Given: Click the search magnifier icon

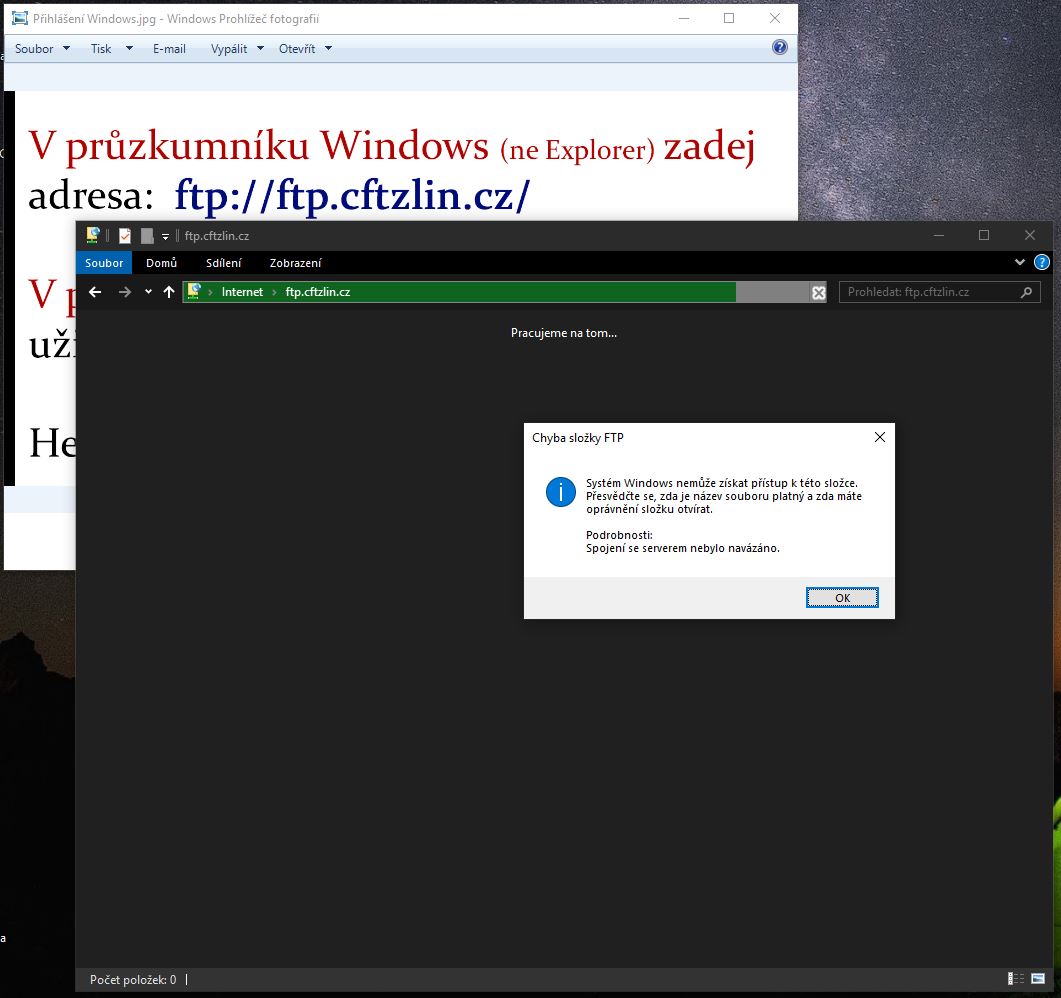Looking at the screenshot, I should 1026,292.
